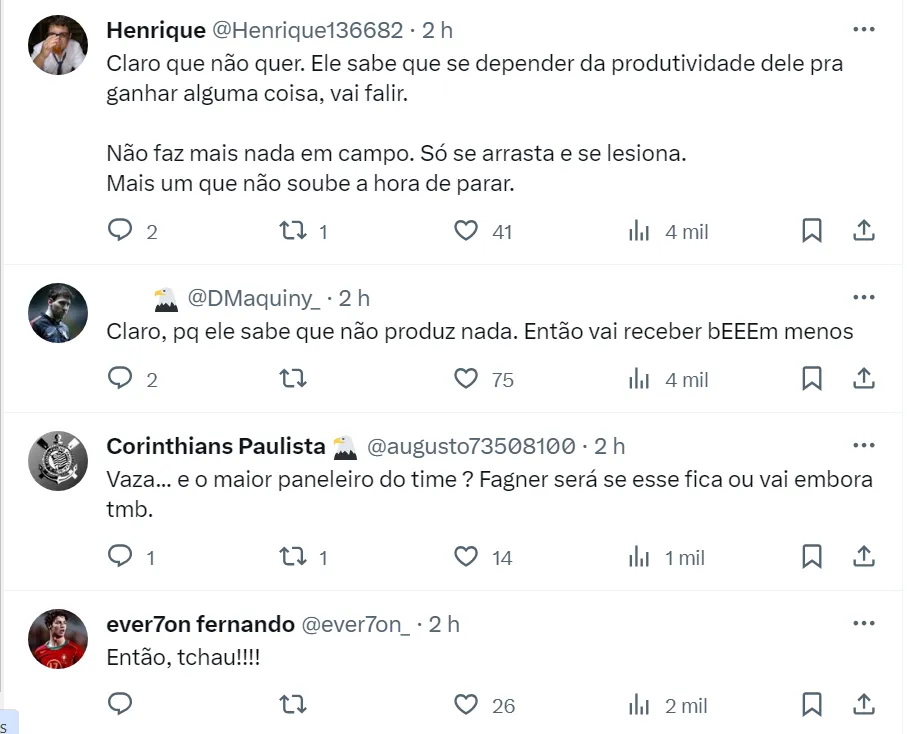Viewport: 907px width, 734px height.
Task: View analytics of @DMaquiny_ tweet
Action: coord(640,379)
